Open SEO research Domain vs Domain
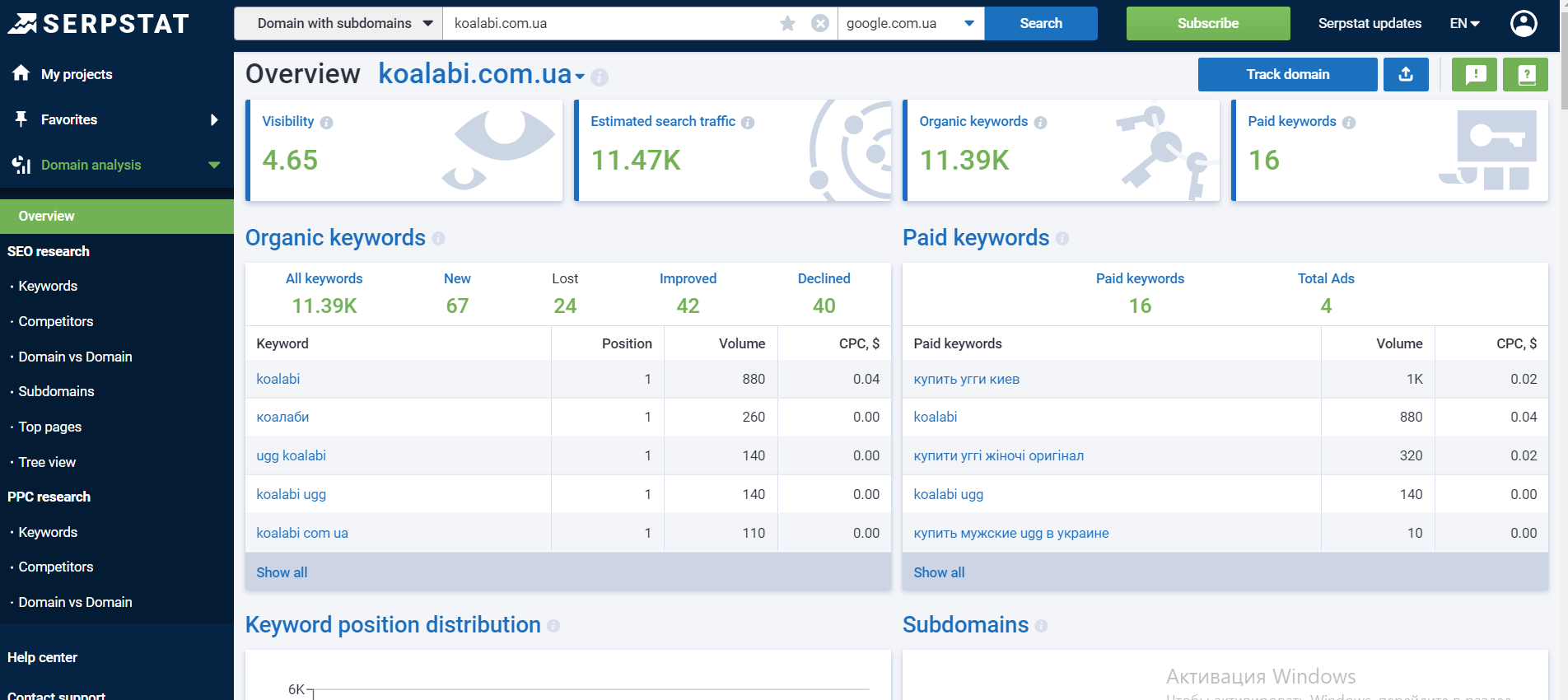Viewport: 1568px width, 700px height. point(75,357)
